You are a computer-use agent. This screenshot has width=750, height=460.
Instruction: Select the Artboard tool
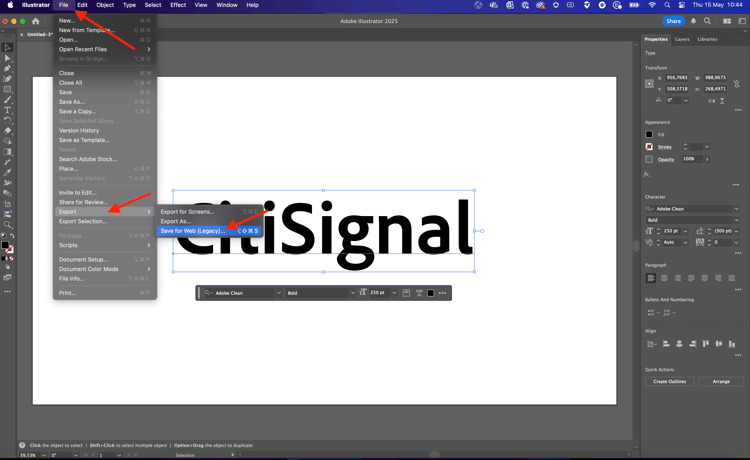point(7,204)
